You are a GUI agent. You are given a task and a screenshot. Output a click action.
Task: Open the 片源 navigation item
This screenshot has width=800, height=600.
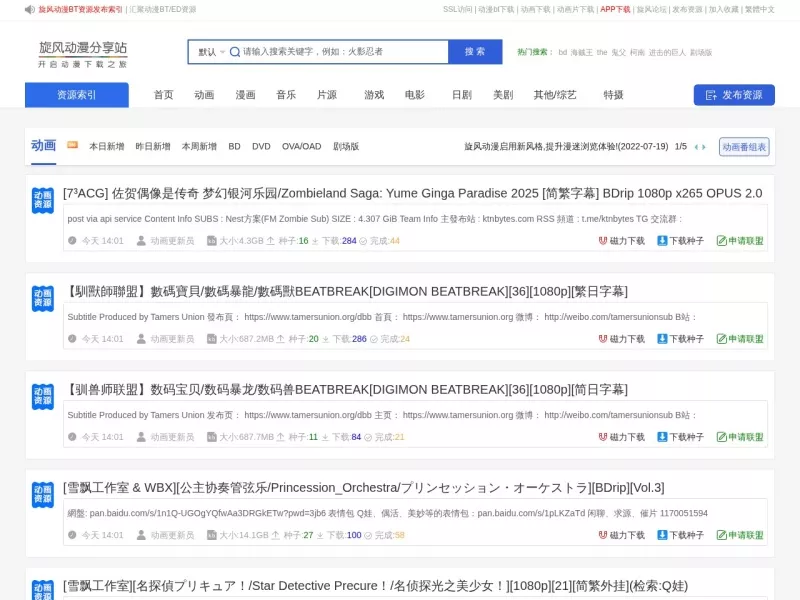coord(327,95)
